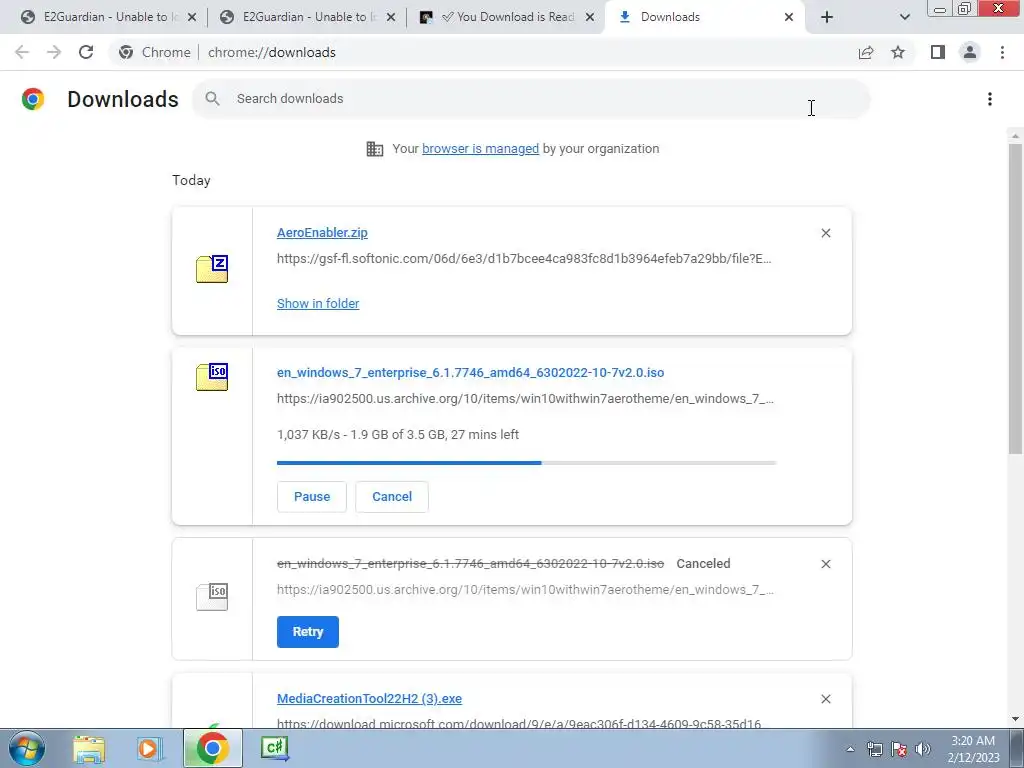The height and width of the screenshot is (768, 1024).
Task: Open the browser is managed link
Action: pyautogui.click(x=480, y=149)
